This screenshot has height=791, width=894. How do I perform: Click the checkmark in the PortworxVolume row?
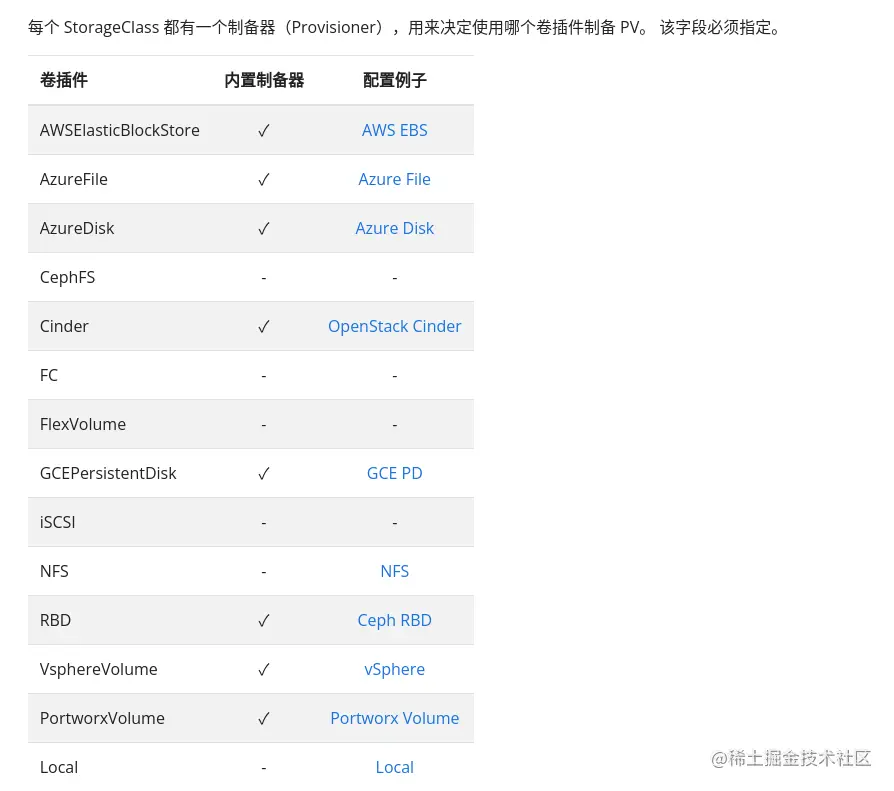pyautogui.click(x=263, y=719)
